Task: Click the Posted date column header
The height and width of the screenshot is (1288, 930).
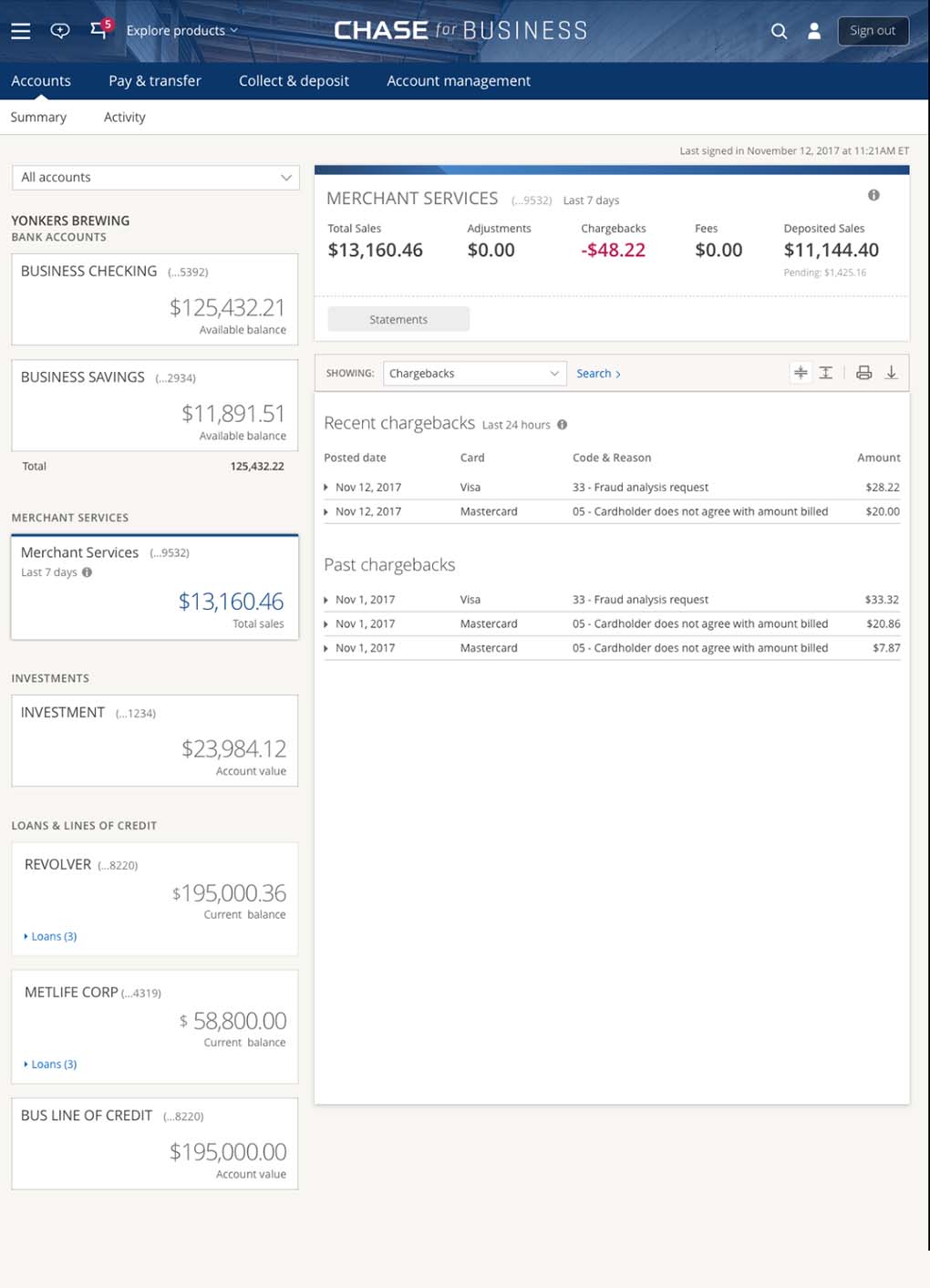Action: [x=355, y=458]
